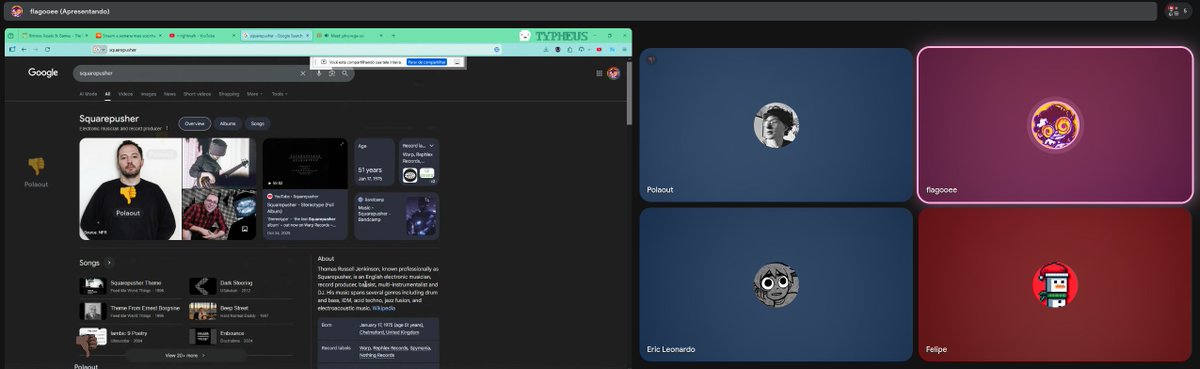This screenshot has height=369, width=1200.
Task: Click the sidebar panel icon left of back arrow
Action: 12,49
